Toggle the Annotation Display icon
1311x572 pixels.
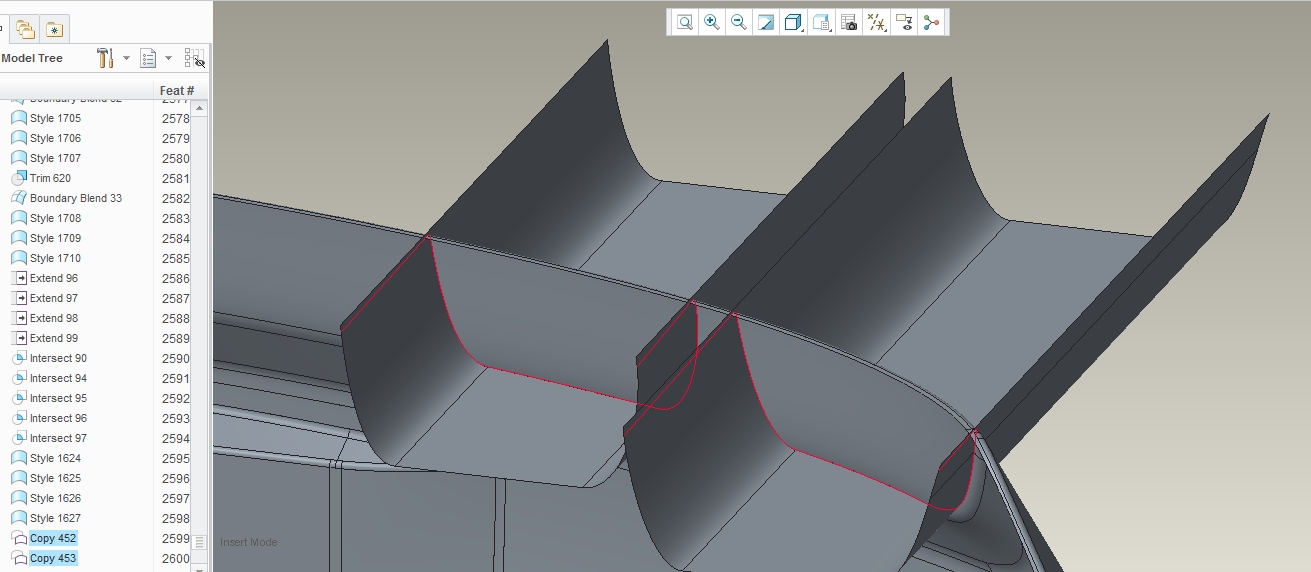(904, 22)
